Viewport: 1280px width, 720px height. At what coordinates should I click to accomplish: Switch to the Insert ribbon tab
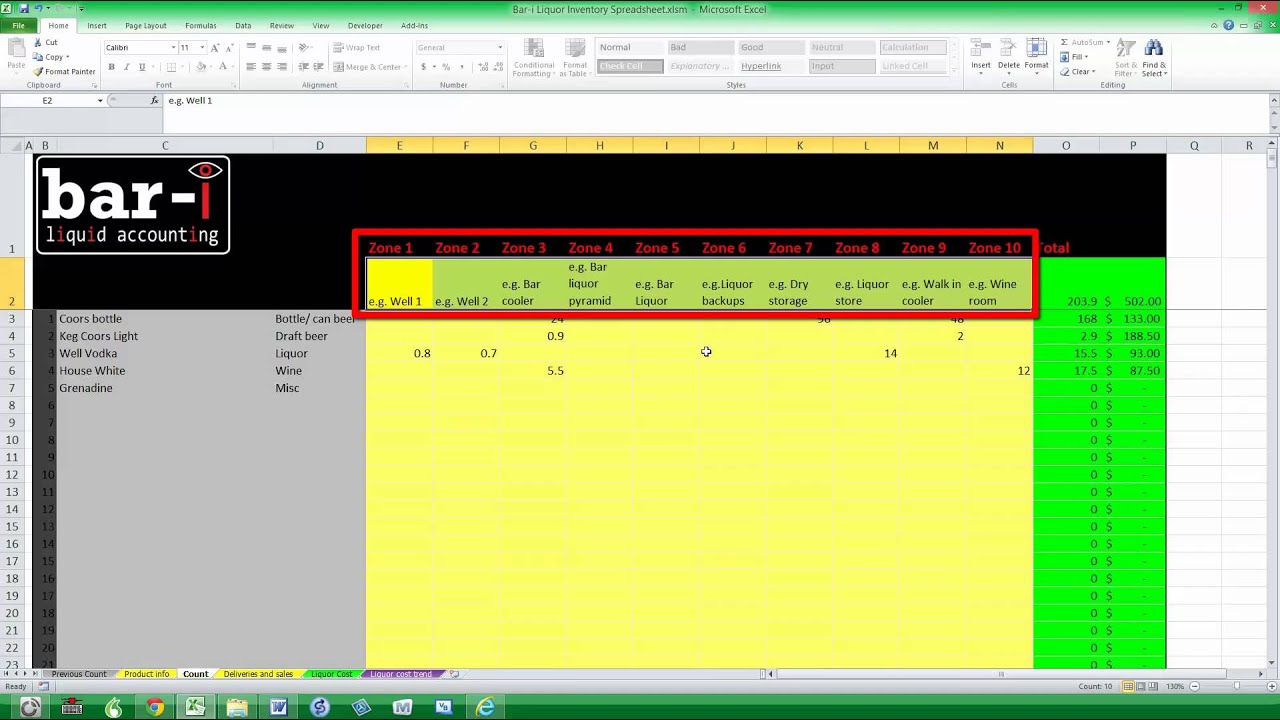97,26
